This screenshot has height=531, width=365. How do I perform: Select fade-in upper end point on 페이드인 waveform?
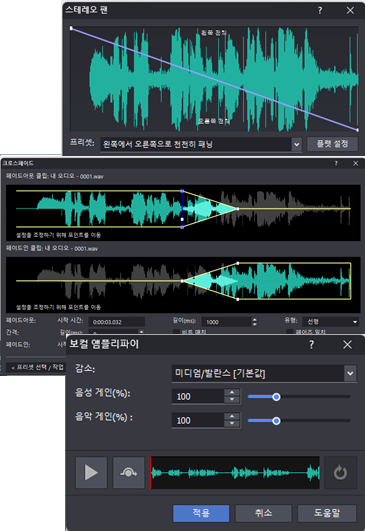(238, 263)
